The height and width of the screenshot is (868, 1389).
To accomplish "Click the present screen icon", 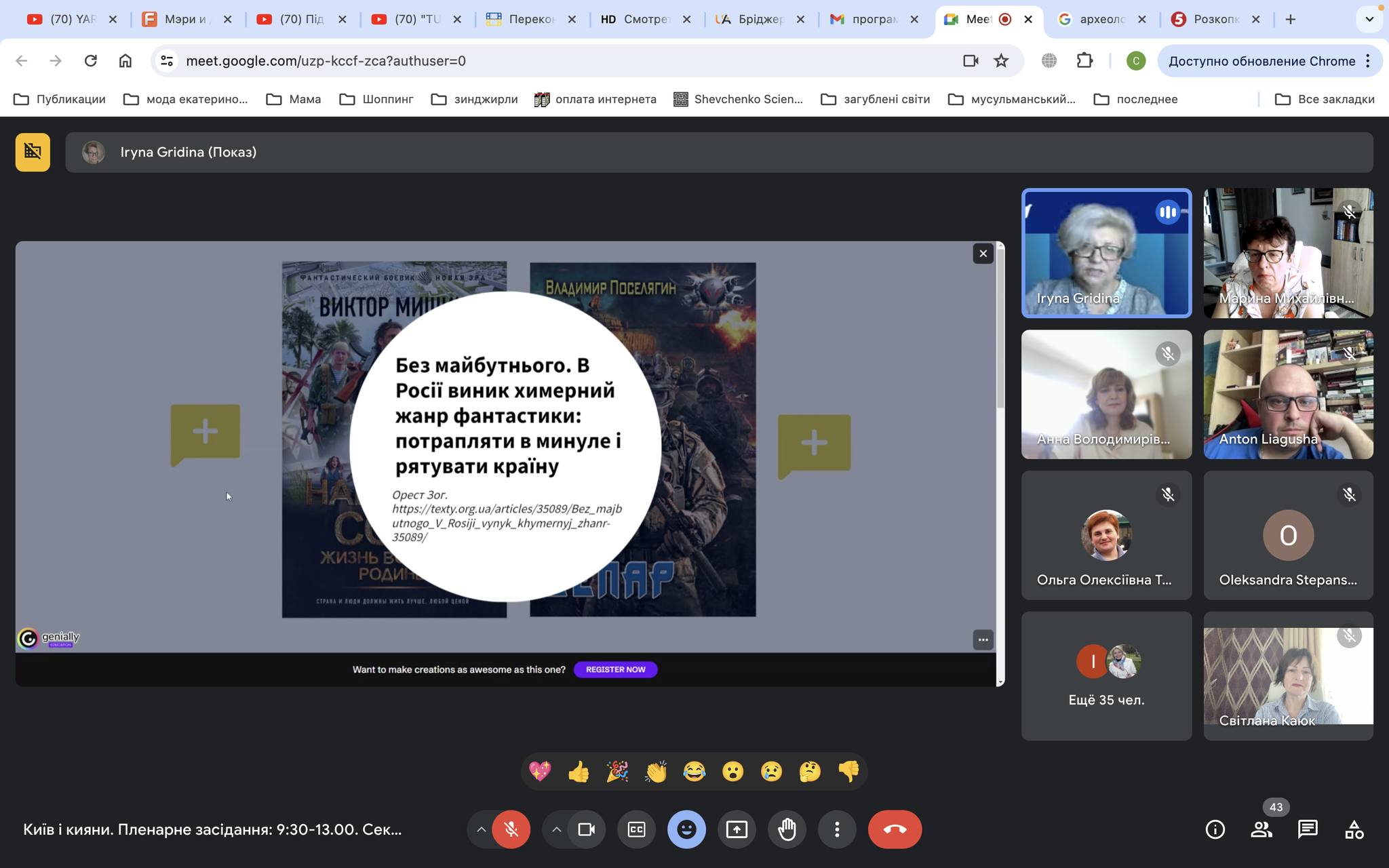I will point(737,829).
